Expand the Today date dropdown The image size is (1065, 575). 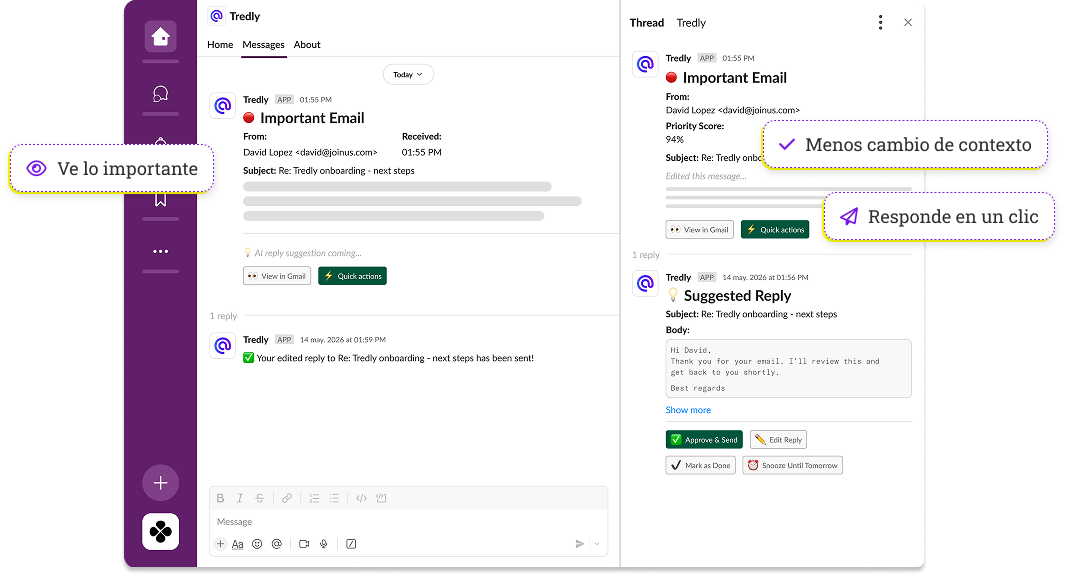tap(408, 74)
